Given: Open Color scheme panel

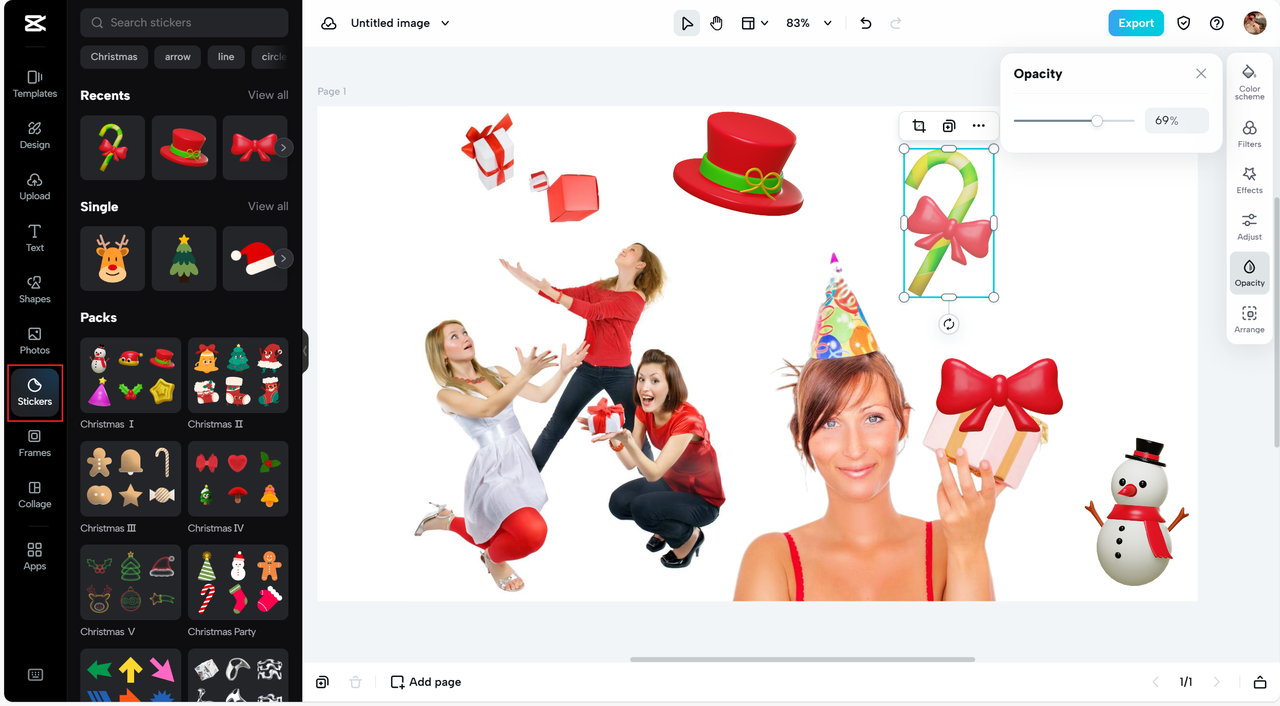Looking at the screenshot, I should click(1250, 82).
